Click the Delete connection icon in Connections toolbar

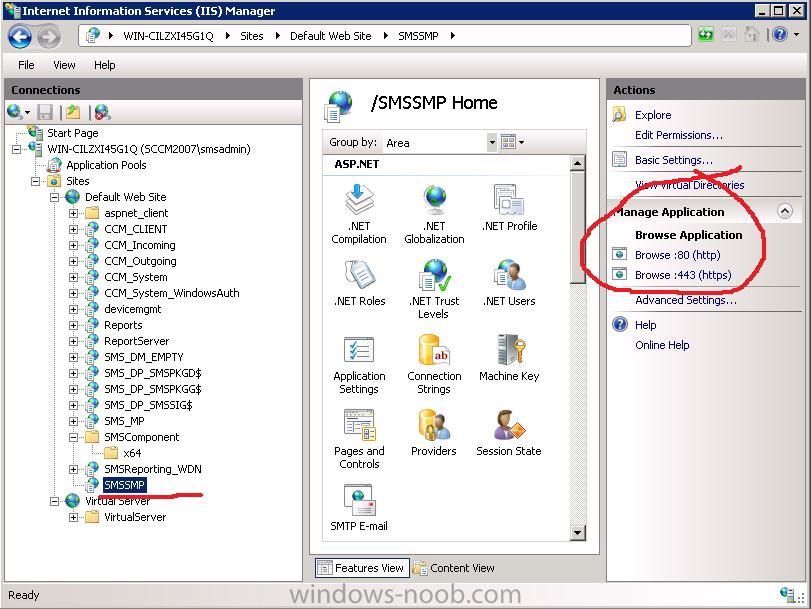[x=102, y=112]
